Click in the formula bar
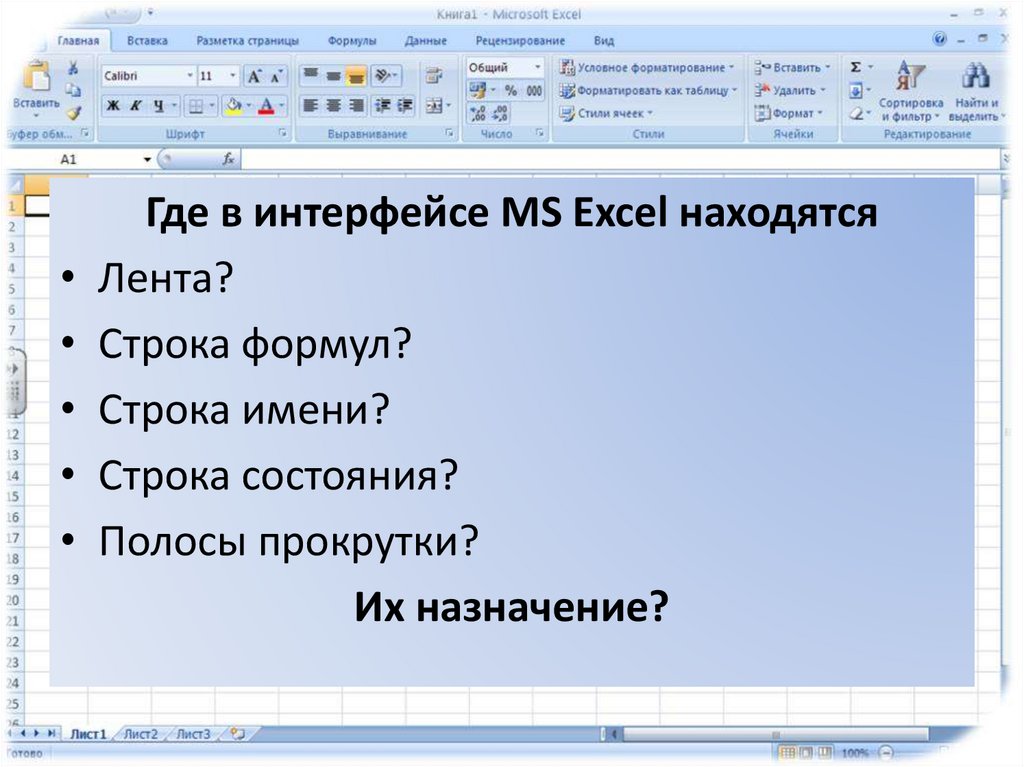This screenshot has height=767, width=1024. click(x=620, y=159)
